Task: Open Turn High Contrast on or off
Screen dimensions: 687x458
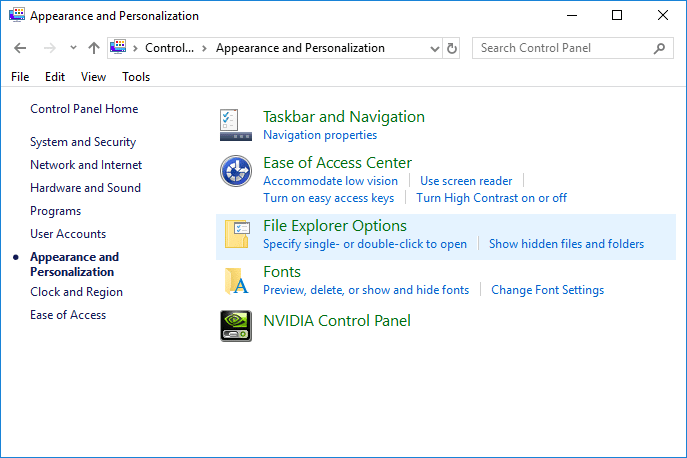Action: click(x=491, y=198)
